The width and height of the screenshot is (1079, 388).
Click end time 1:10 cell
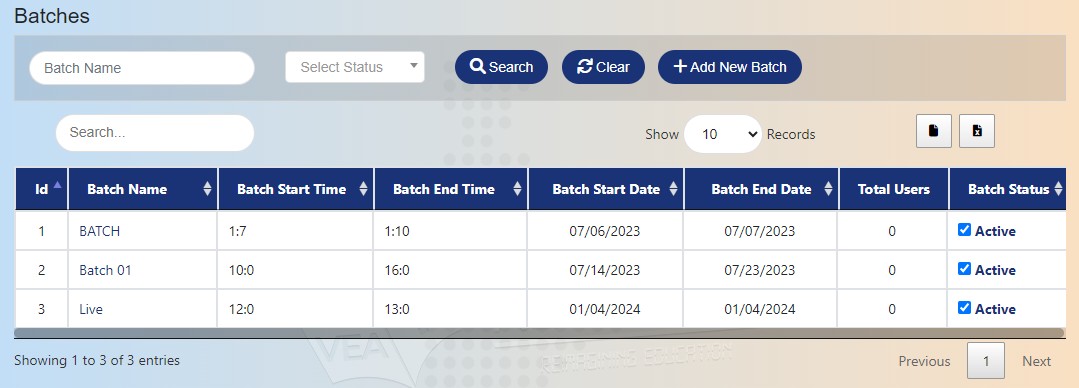tap(451, 231)
